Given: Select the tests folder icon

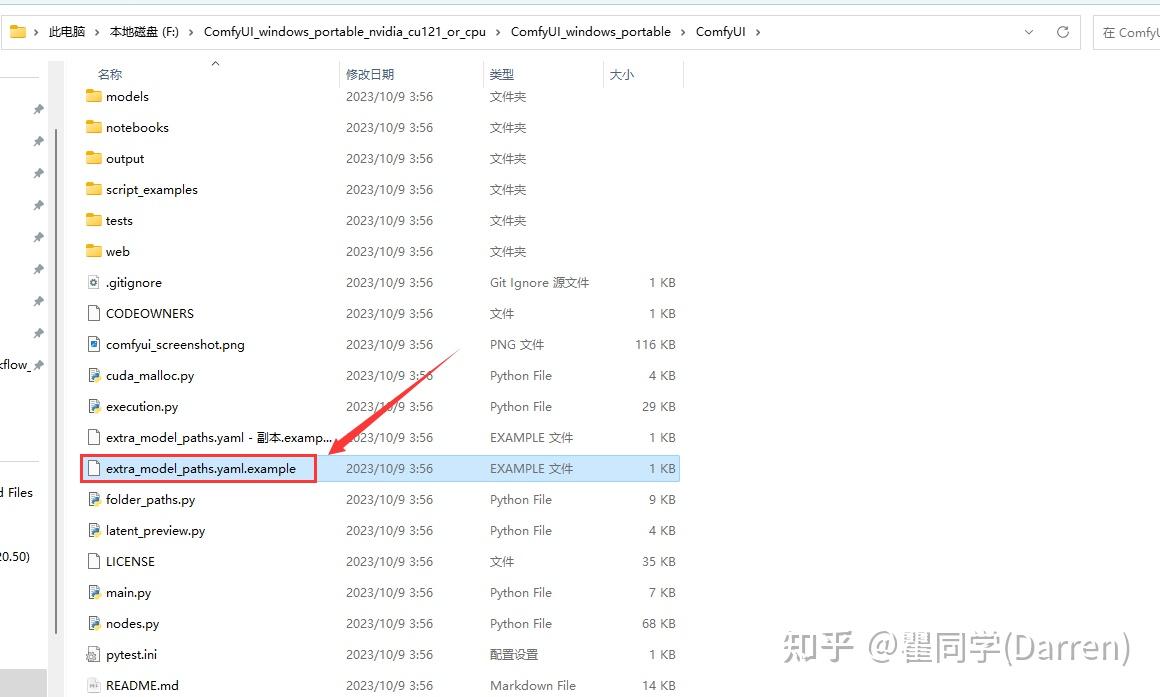Looking at the screenshot, I should [x=93, y=220].
